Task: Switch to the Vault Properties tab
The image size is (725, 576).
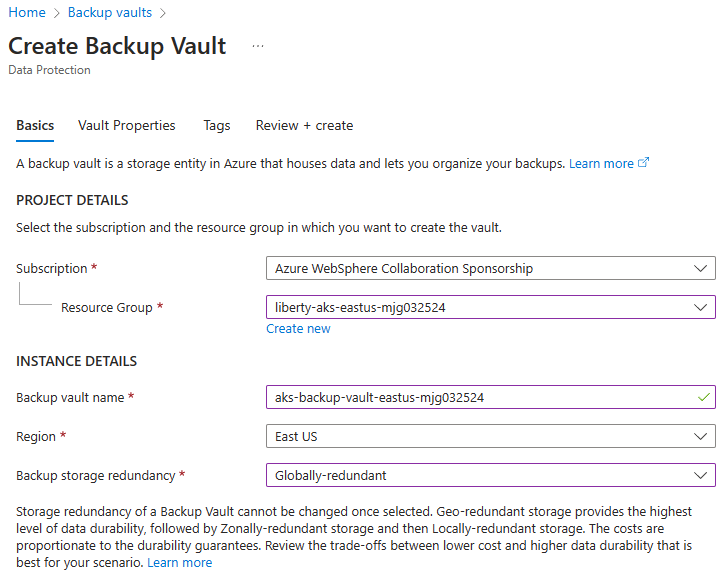Action: coord(127,125)
